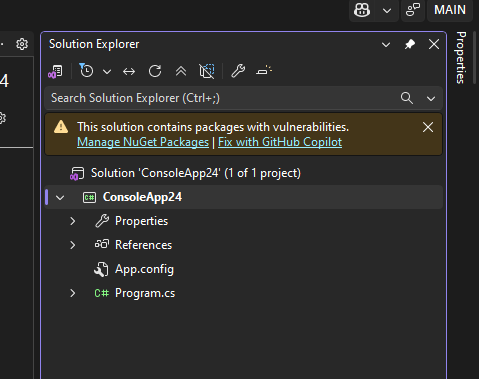The height and width of the screenshot is (379, 479).
Task: Toggle Show All Files
Action: [207, 71]
